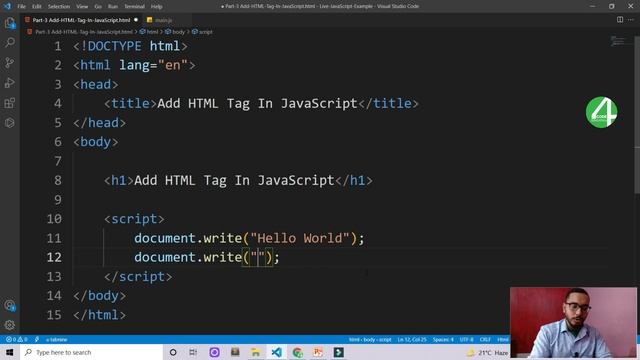Click the Ln 12, Col 25 status entry

[412, 340]
